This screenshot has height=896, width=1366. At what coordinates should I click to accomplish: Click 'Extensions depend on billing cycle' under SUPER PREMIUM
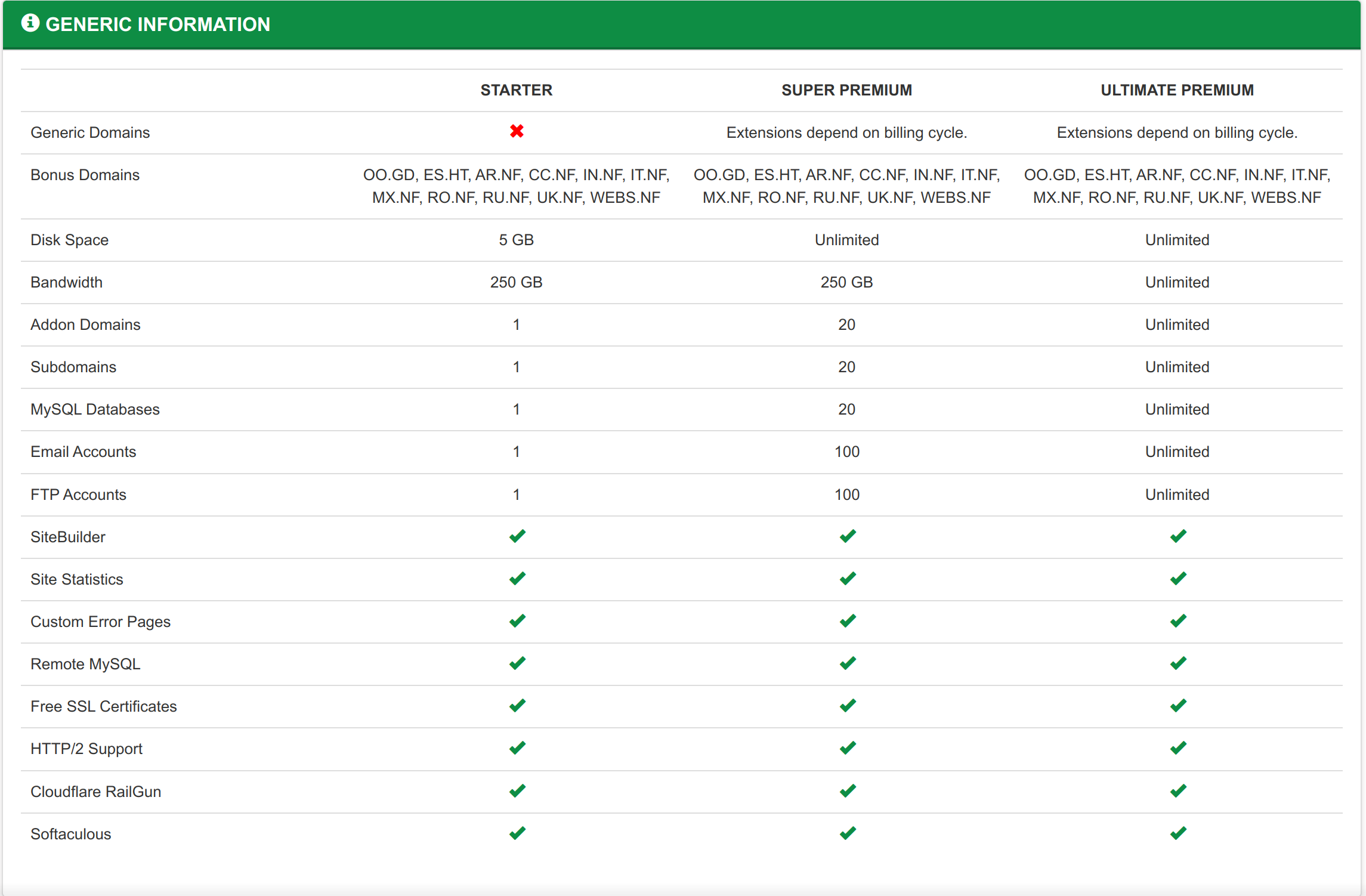(846, 132)
